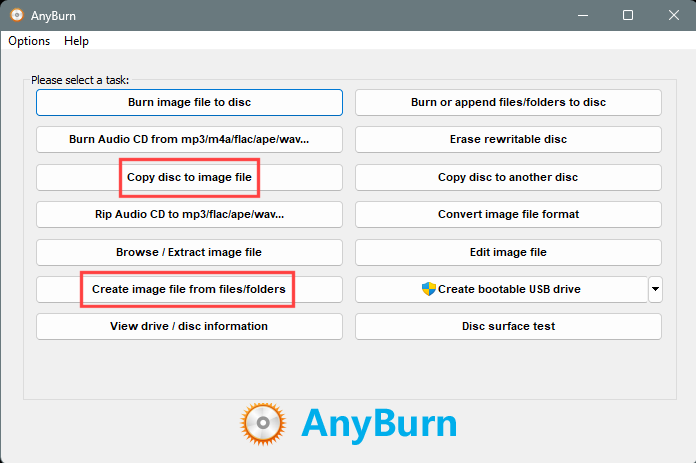The height and width of the screenshot is (463, 696).
Task: Click Create bootable USB drive button
Action: click(x=502, y=289)
